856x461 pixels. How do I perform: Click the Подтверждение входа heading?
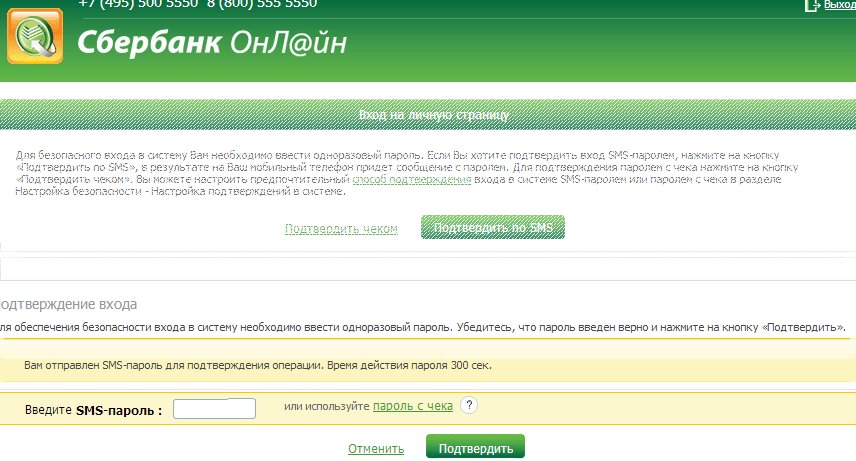click(68, 304)
